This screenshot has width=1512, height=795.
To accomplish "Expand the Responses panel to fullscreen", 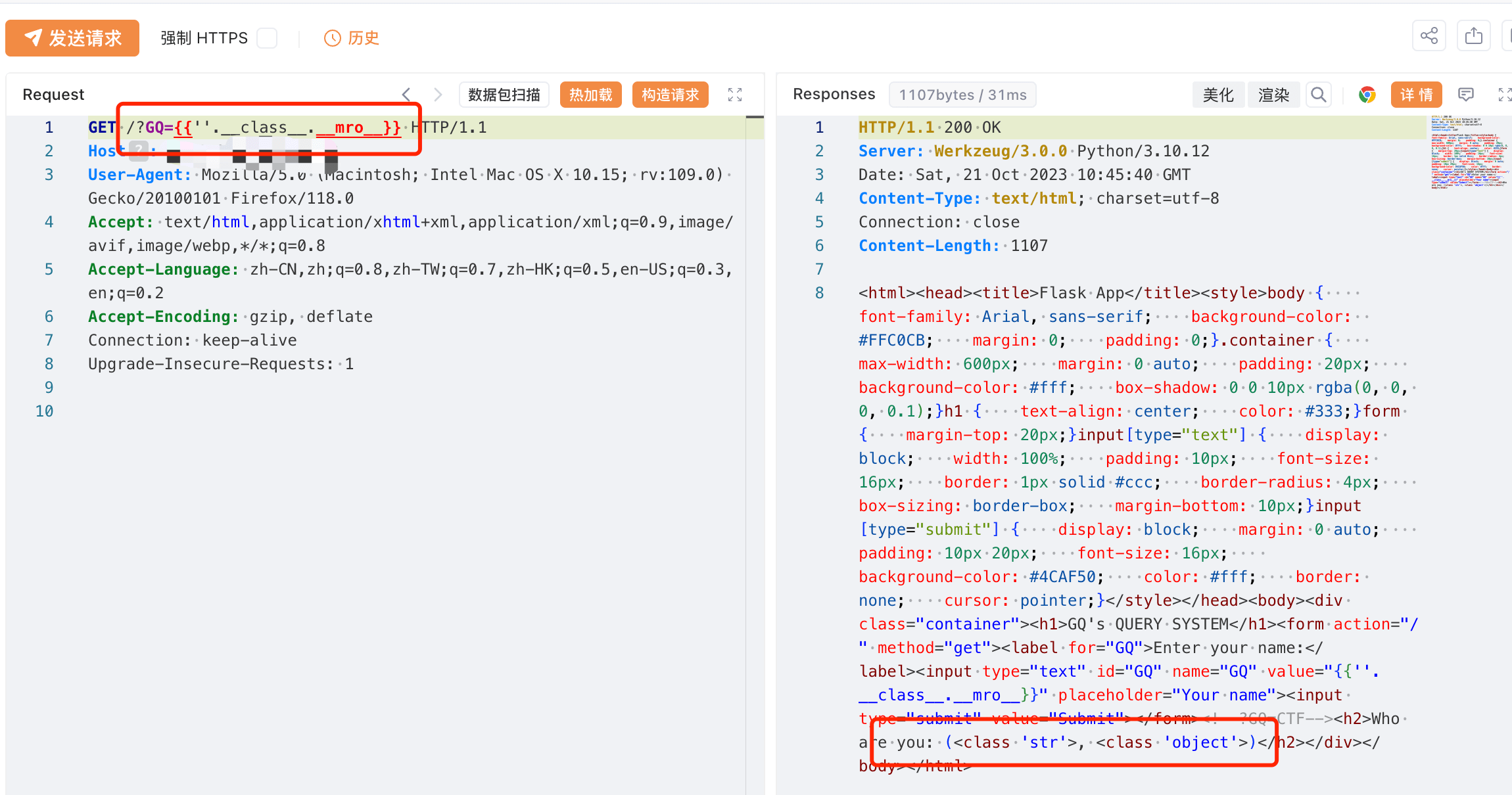I will coord(1504,95).
